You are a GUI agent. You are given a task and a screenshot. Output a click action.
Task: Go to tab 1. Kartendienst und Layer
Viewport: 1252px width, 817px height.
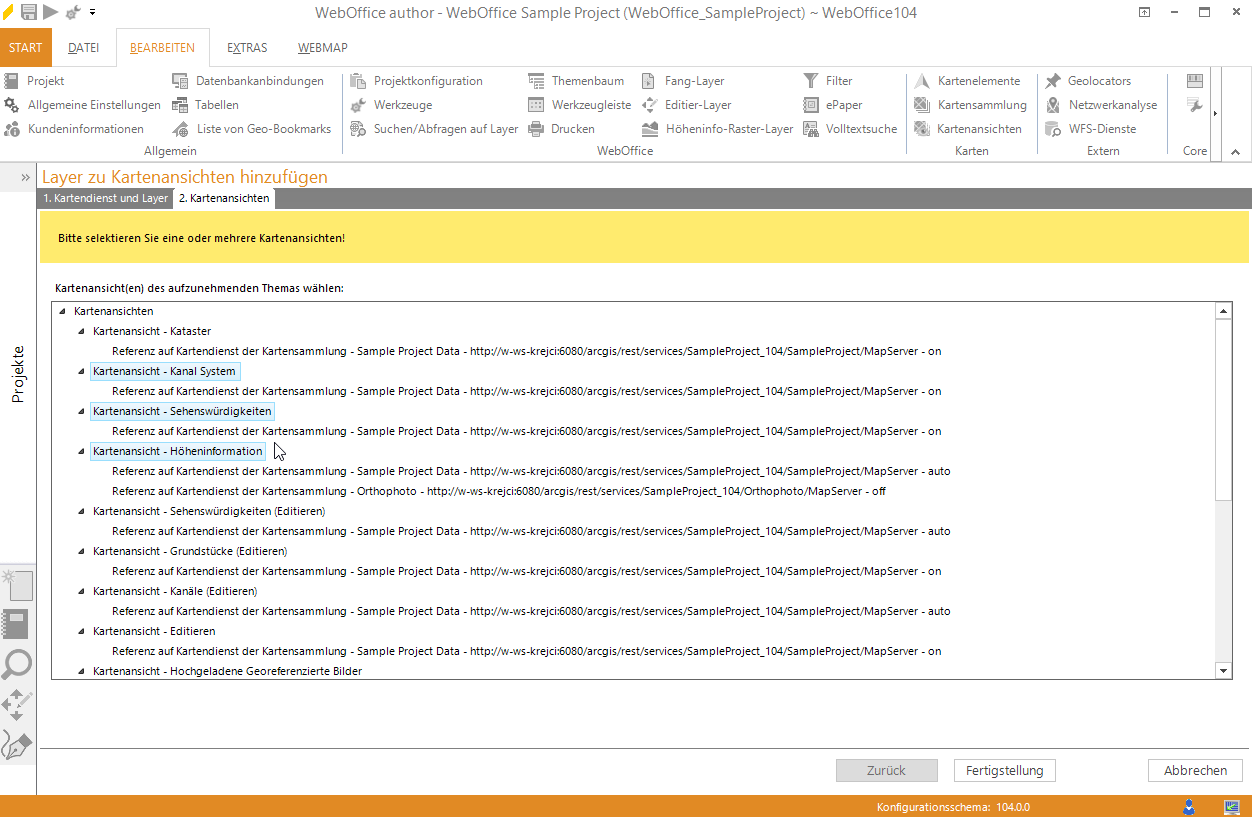(x=105, y=199)
